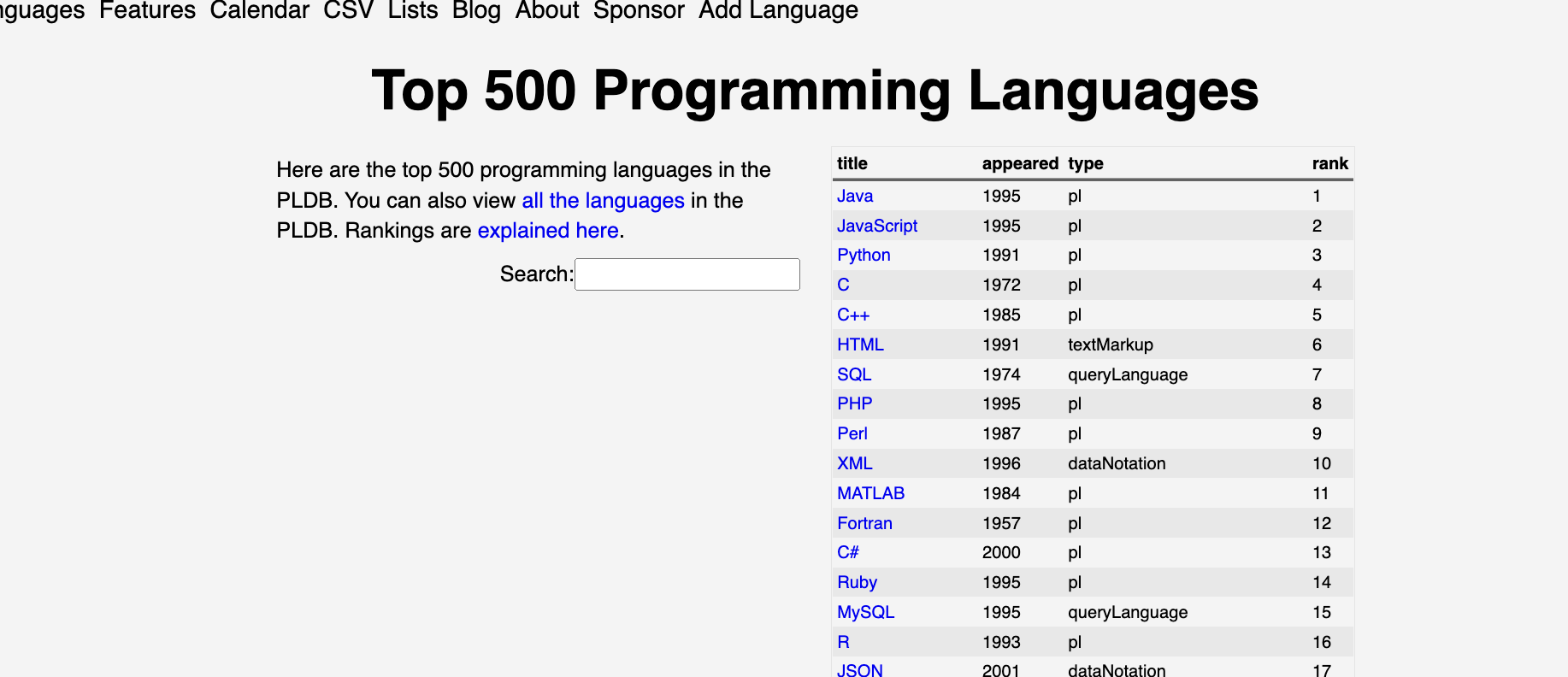The image size is (1568, 677).
Task: Select year 1987 in Perl row
Action: (1001, 433)
